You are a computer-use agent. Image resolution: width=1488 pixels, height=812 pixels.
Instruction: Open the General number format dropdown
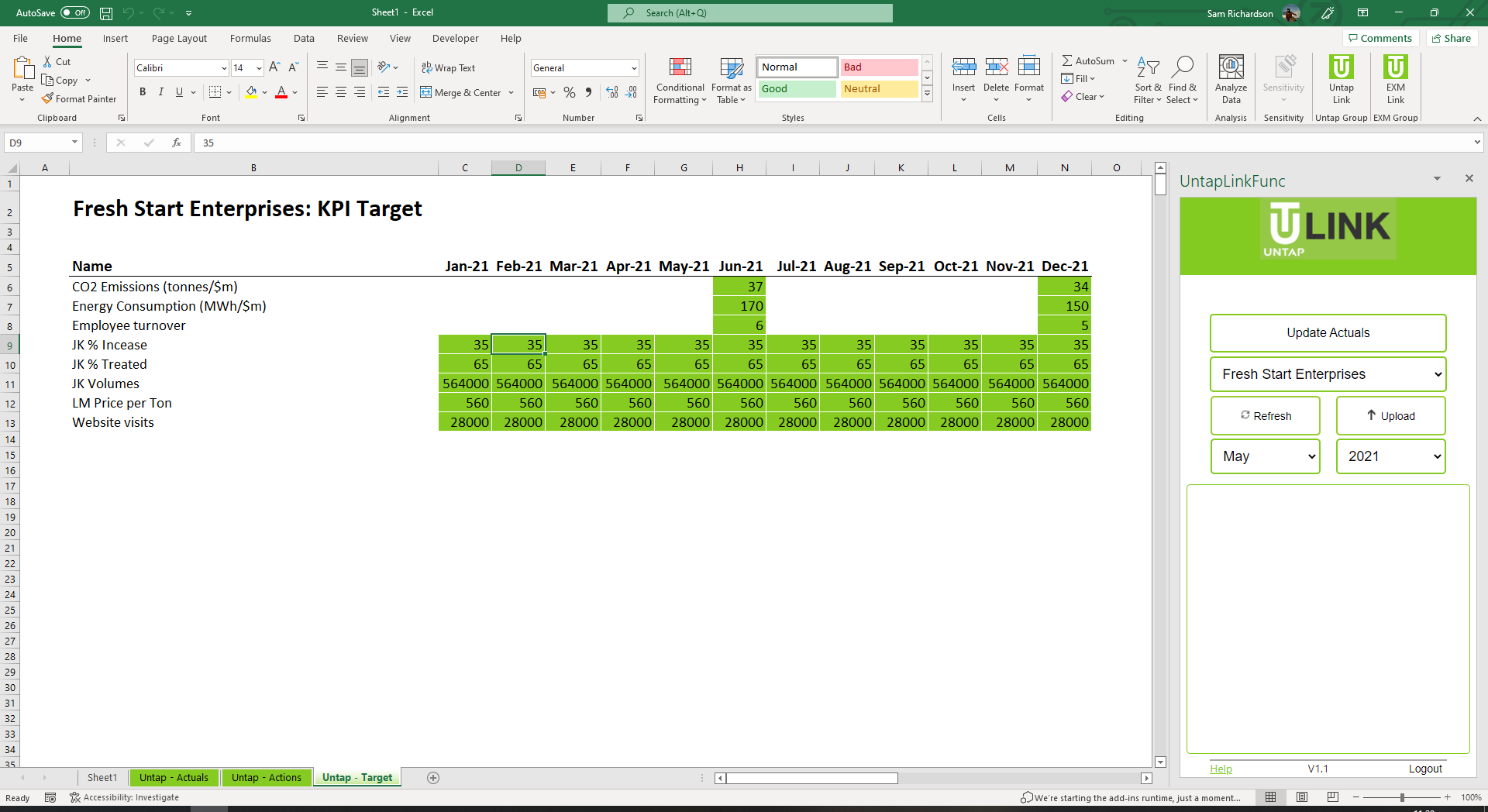click(x=634, y=68)
